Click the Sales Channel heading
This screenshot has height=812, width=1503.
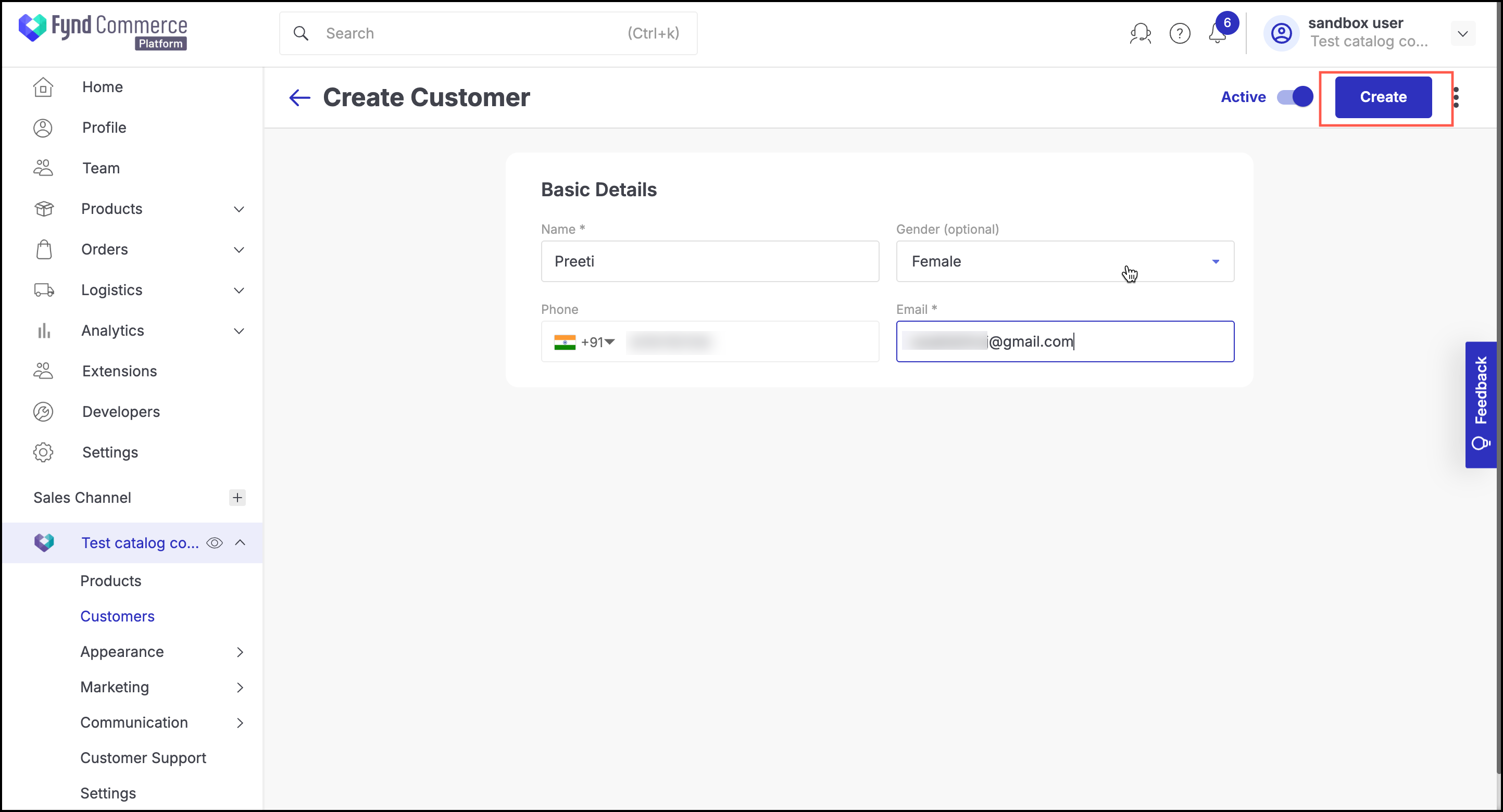pyautogui.click(x=82, y=498)
